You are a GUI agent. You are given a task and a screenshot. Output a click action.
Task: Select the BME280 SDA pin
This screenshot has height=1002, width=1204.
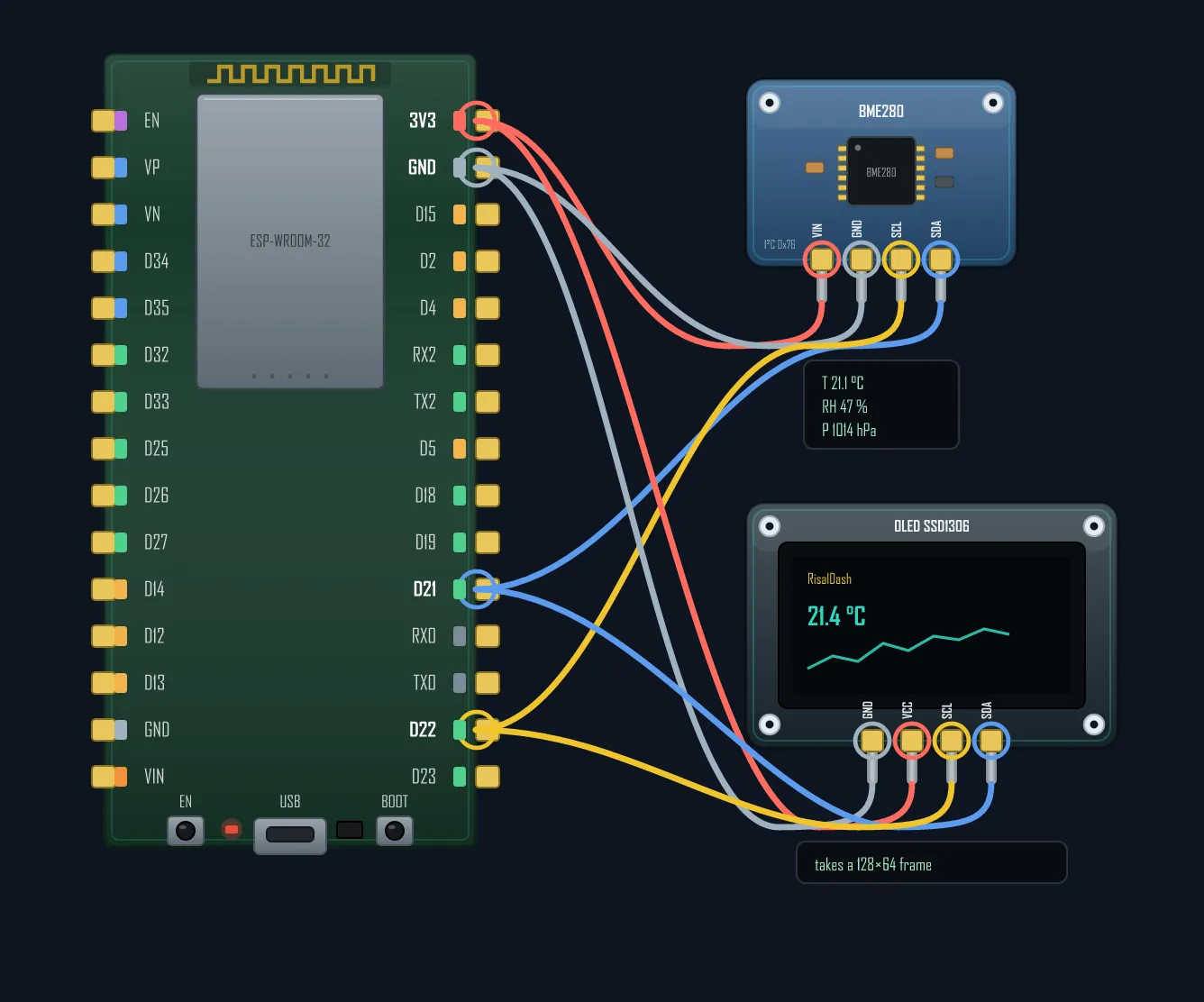point(940,260)
